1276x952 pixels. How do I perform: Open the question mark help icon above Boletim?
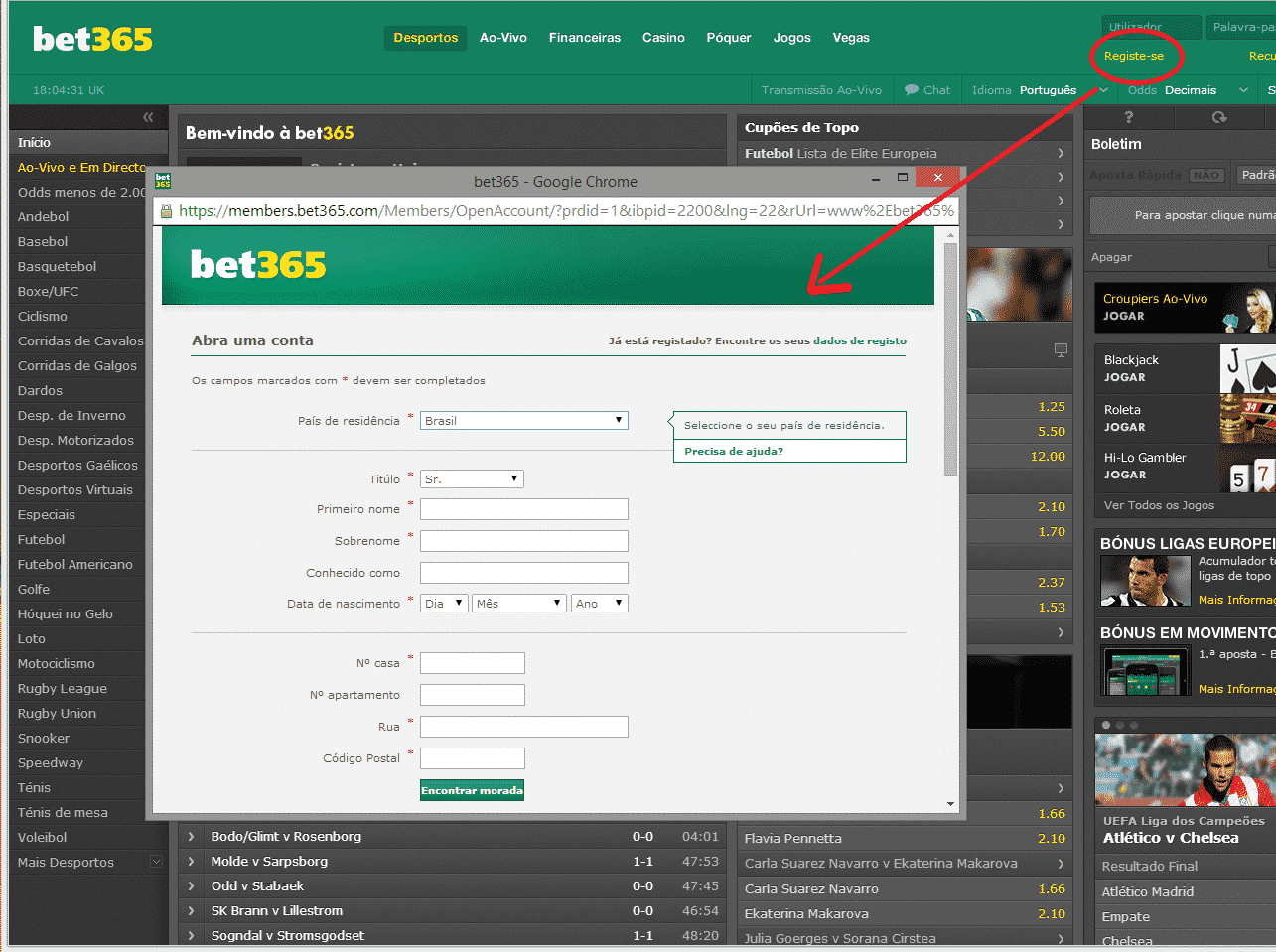(x=1128, y=117)
